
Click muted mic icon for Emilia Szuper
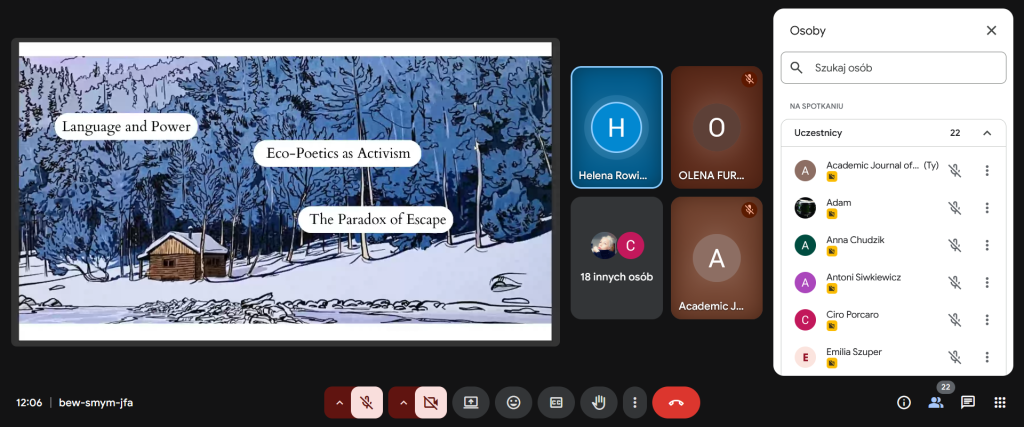click(955, 357)
